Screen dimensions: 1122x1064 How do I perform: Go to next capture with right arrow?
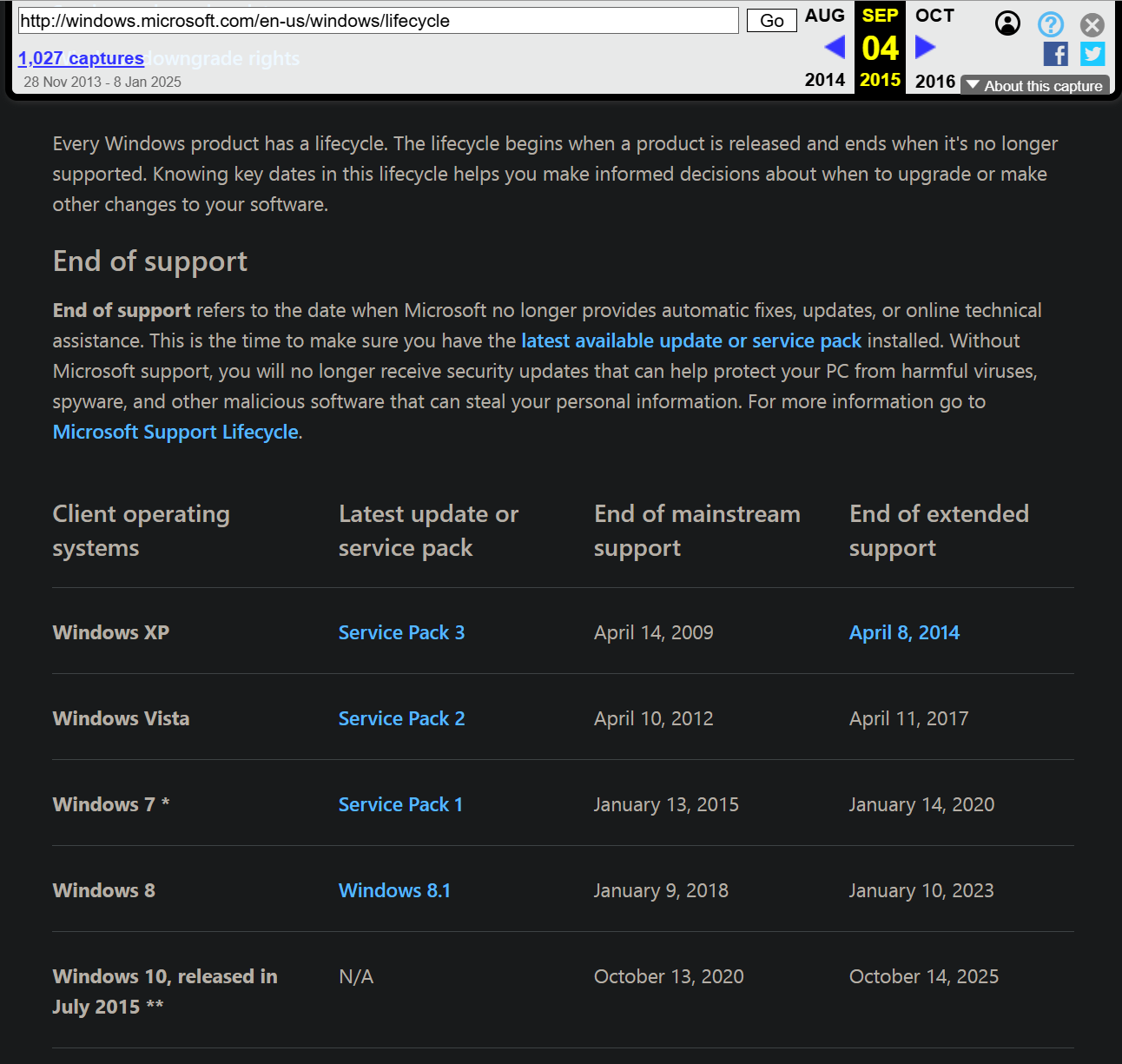point(925,47)
